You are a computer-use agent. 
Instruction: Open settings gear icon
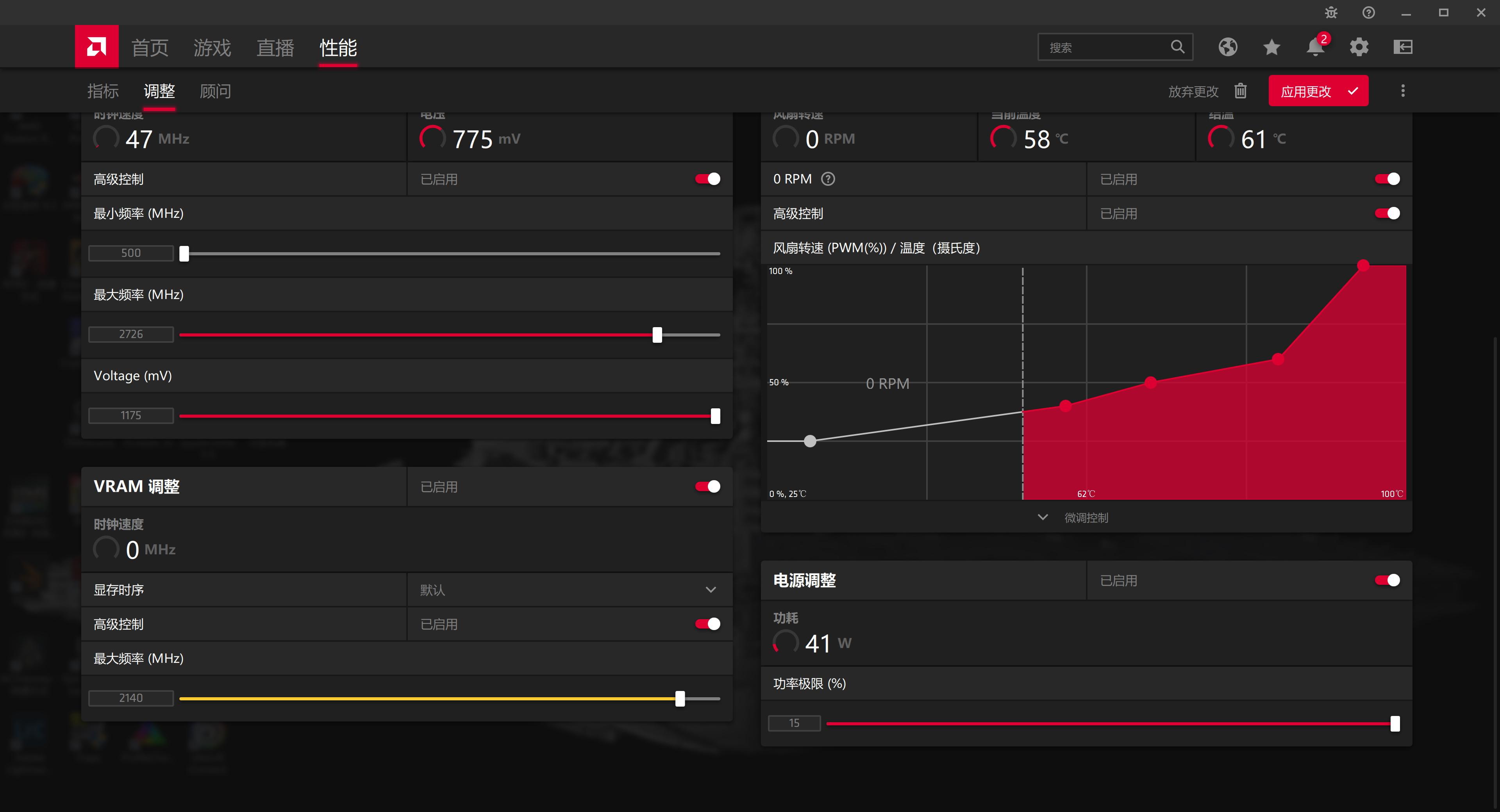(1359, 47)
